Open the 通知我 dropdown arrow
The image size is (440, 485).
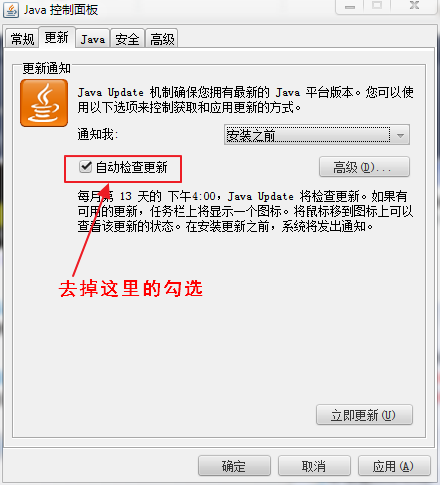[x=400, y=135]
